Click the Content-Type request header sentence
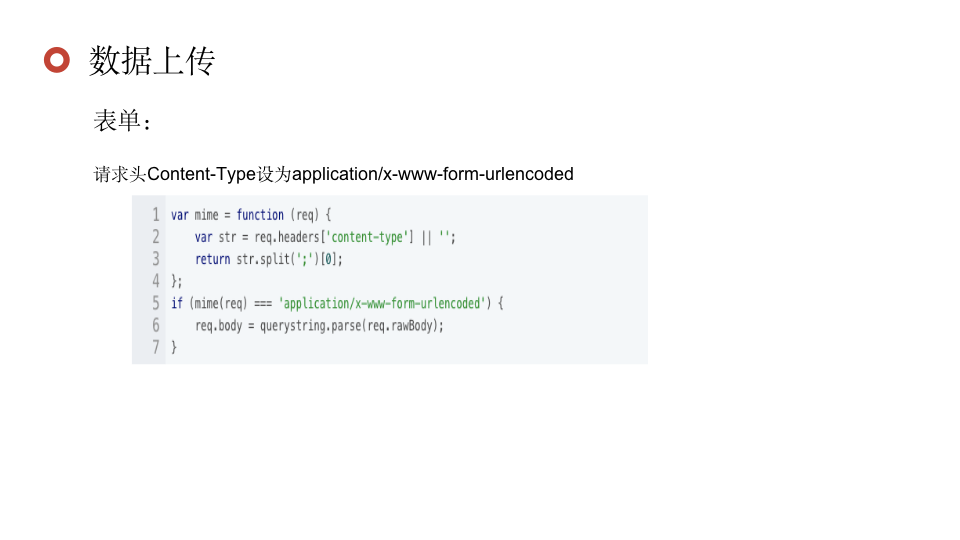This screenshot has width=960, height=540. 333,174
